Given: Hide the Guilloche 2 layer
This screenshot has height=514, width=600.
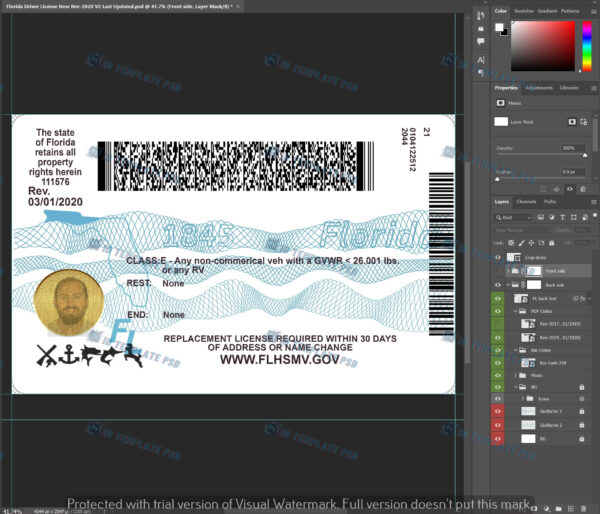Looking at the screenshot, I should [x=497, y=425].
